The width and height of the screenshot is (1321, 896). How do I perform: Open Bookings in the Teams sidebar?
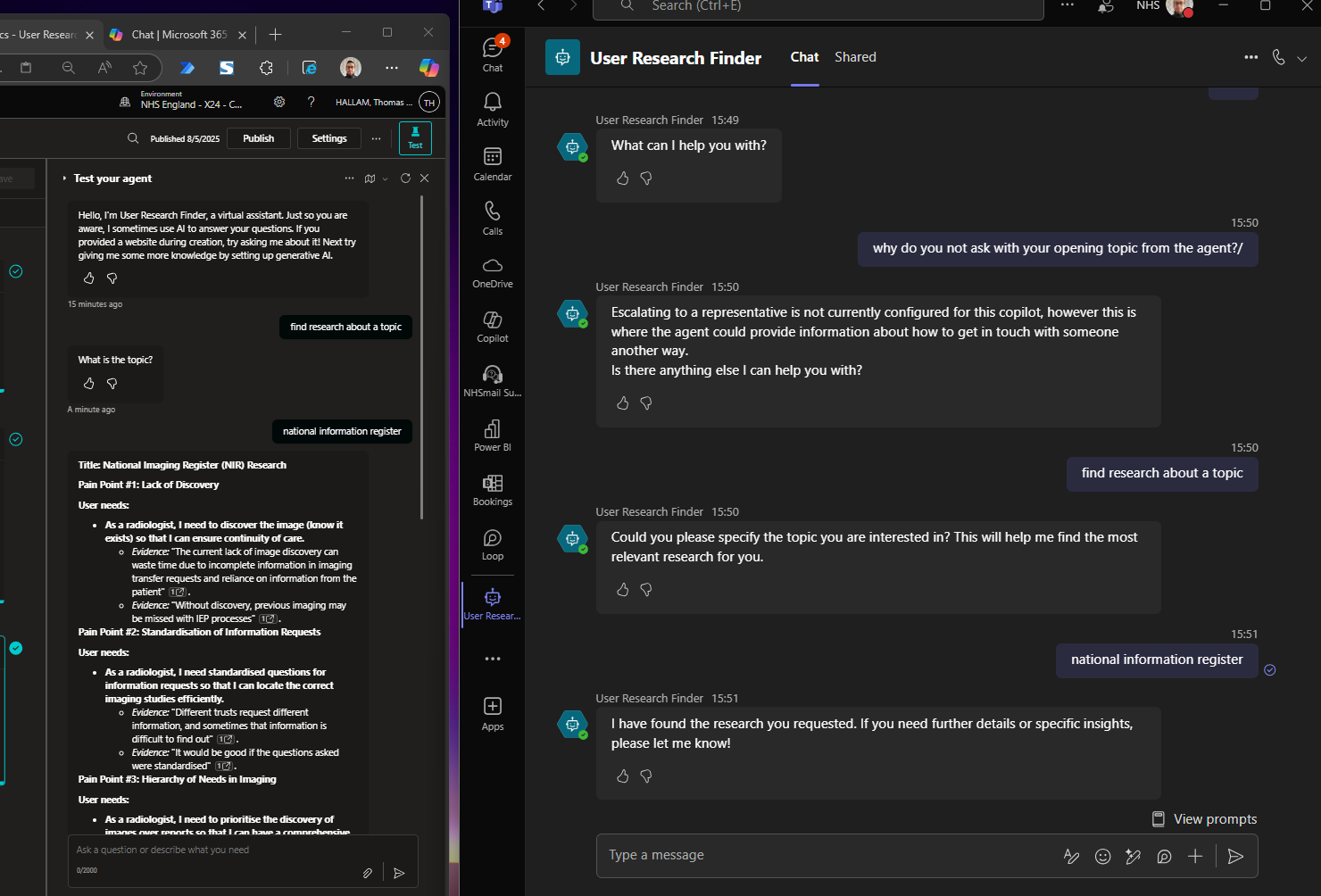coord(493,490)
